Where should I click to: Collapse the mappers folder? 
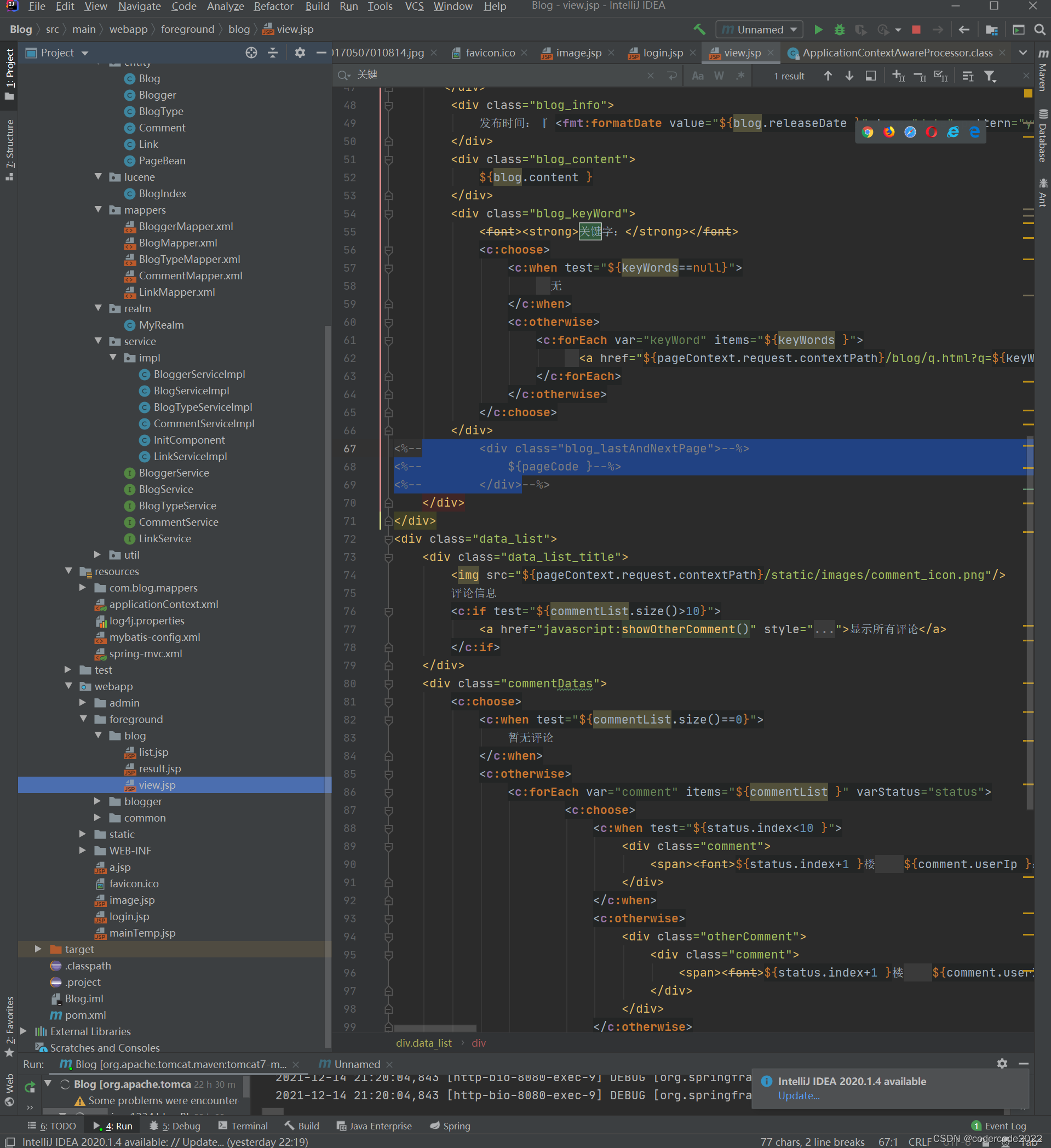point(98,210)
